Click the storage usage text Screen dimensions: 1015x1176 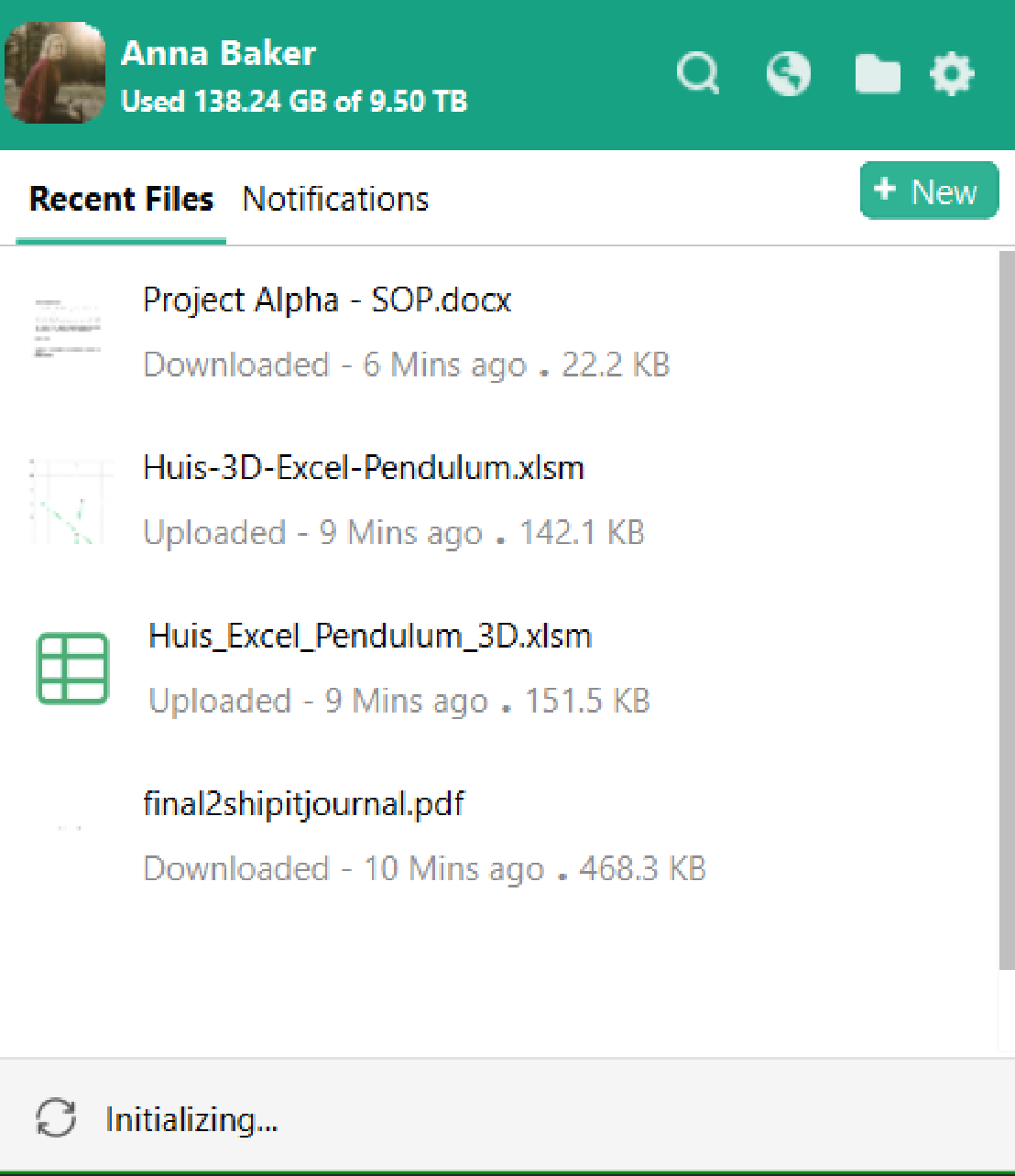click(294, 101)
